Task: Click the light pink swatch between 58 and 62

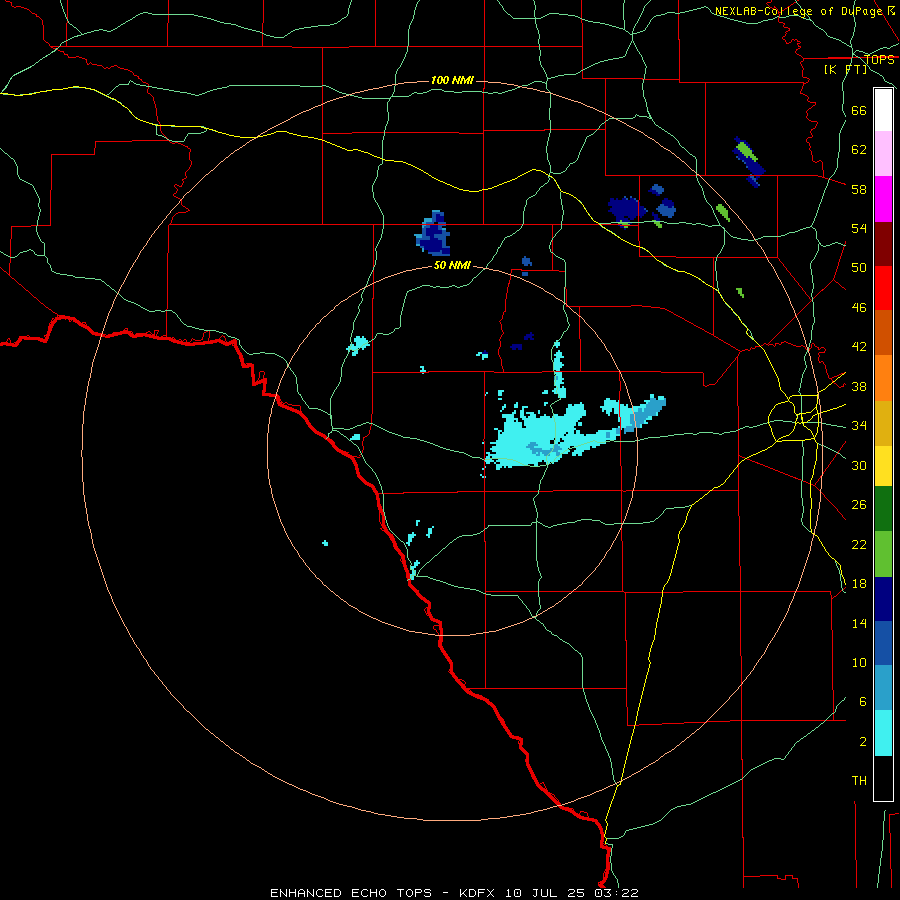Action: click(883, 154)
